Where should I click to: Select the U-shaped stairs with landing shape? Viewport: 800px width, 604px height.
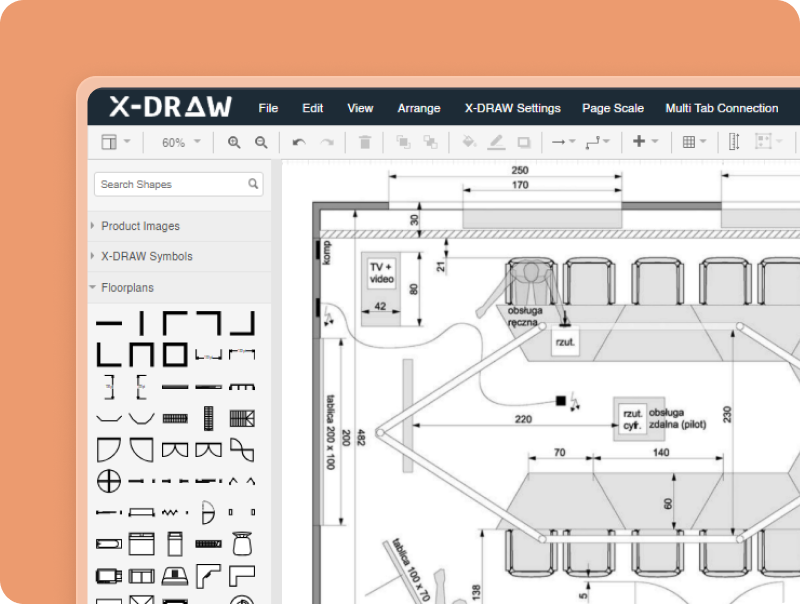(x=242, y=419)
